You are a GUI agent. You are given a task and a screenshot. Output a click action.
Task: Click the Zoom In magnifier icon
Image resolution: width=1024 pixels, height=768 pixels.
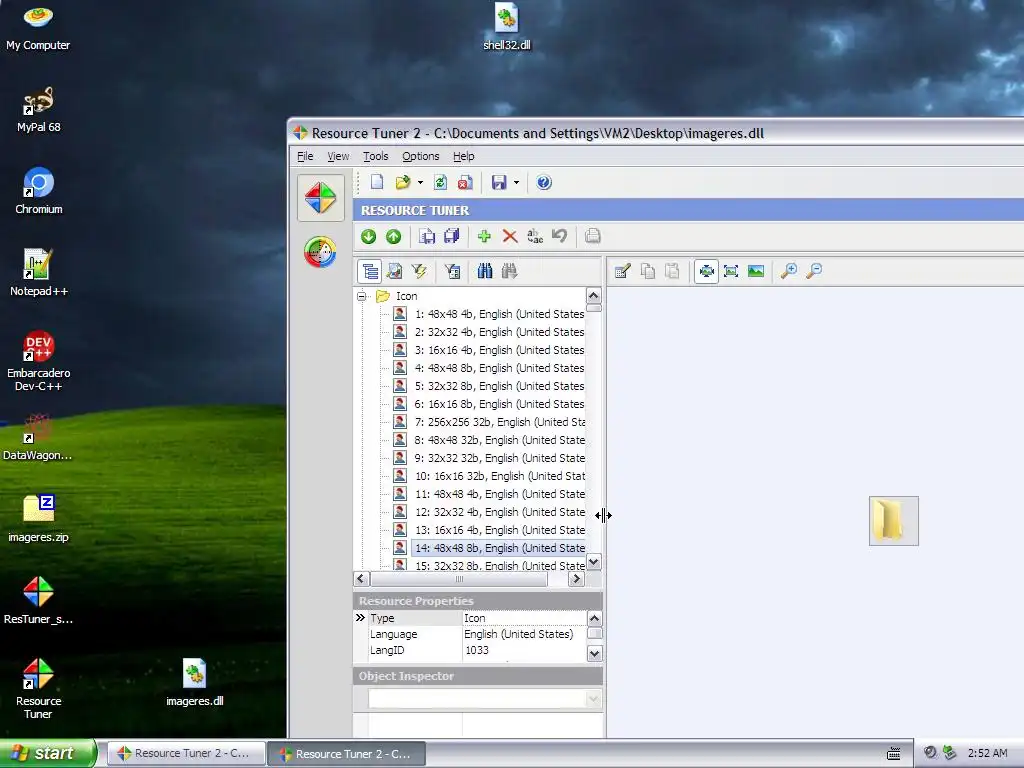pos(789,271)
